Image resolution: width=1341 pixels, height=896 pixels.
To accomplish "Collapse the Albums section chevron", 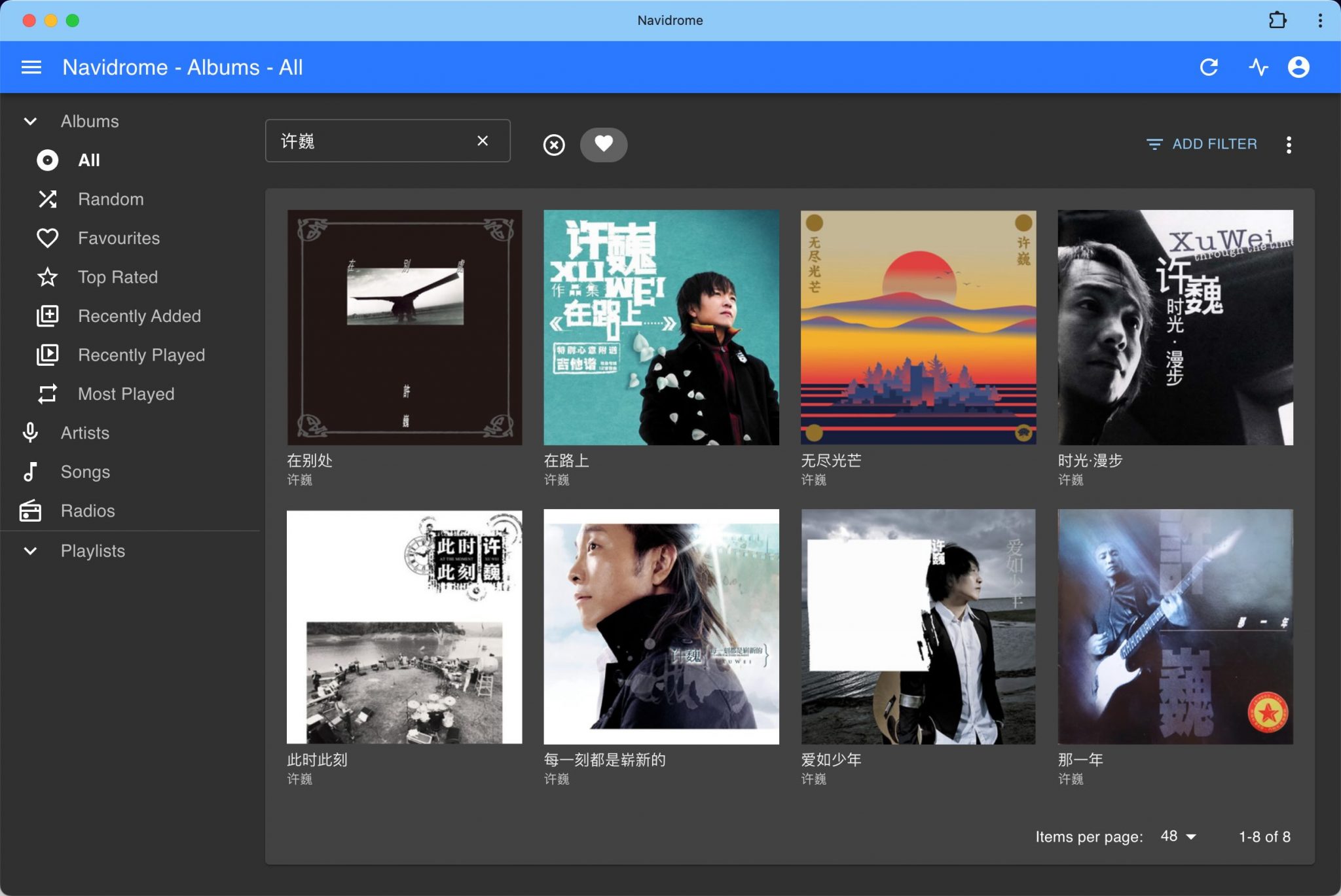I will [x=30, y=121].
